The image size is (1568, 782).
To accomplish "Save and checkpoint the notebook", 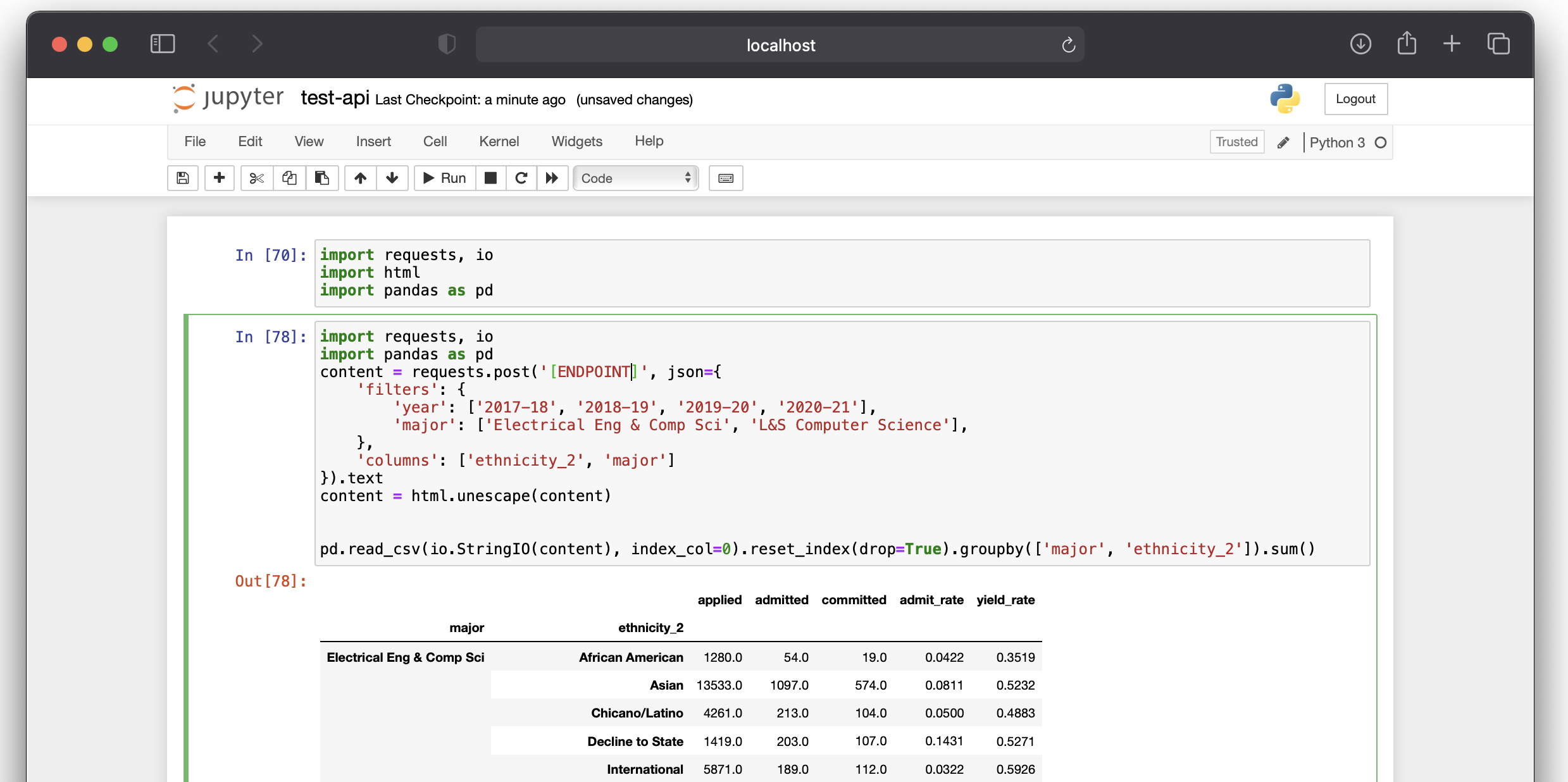I will click(182, 178).
